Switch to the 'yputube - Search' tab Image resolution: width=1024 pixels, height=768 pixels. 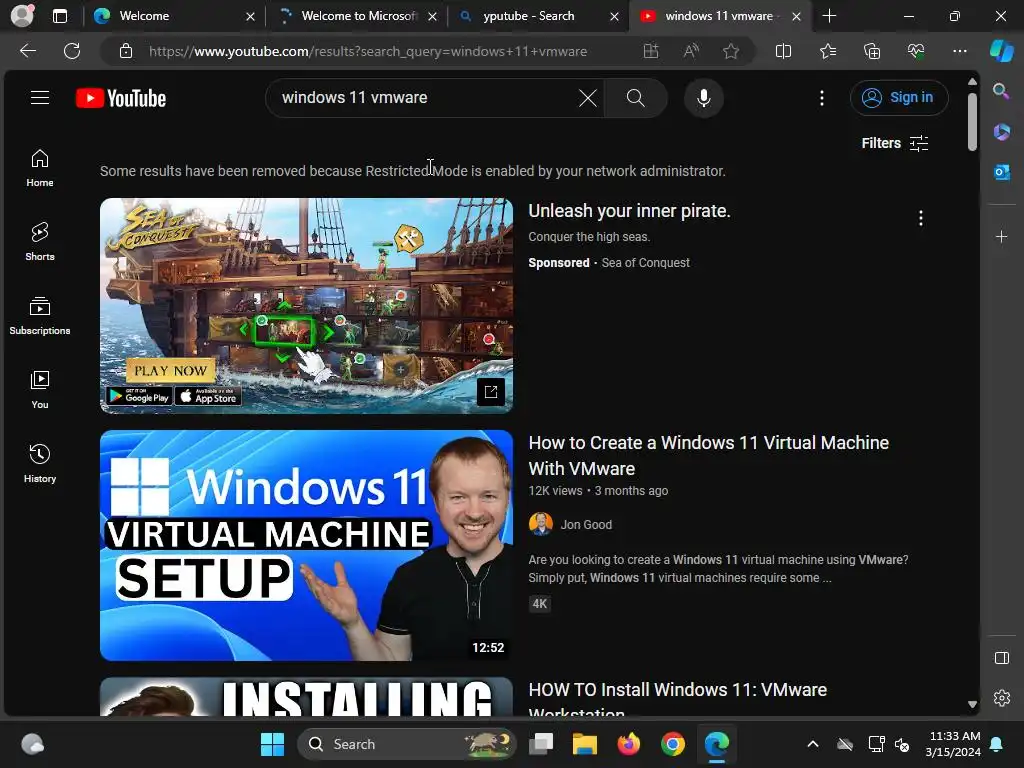pos(539,16)
